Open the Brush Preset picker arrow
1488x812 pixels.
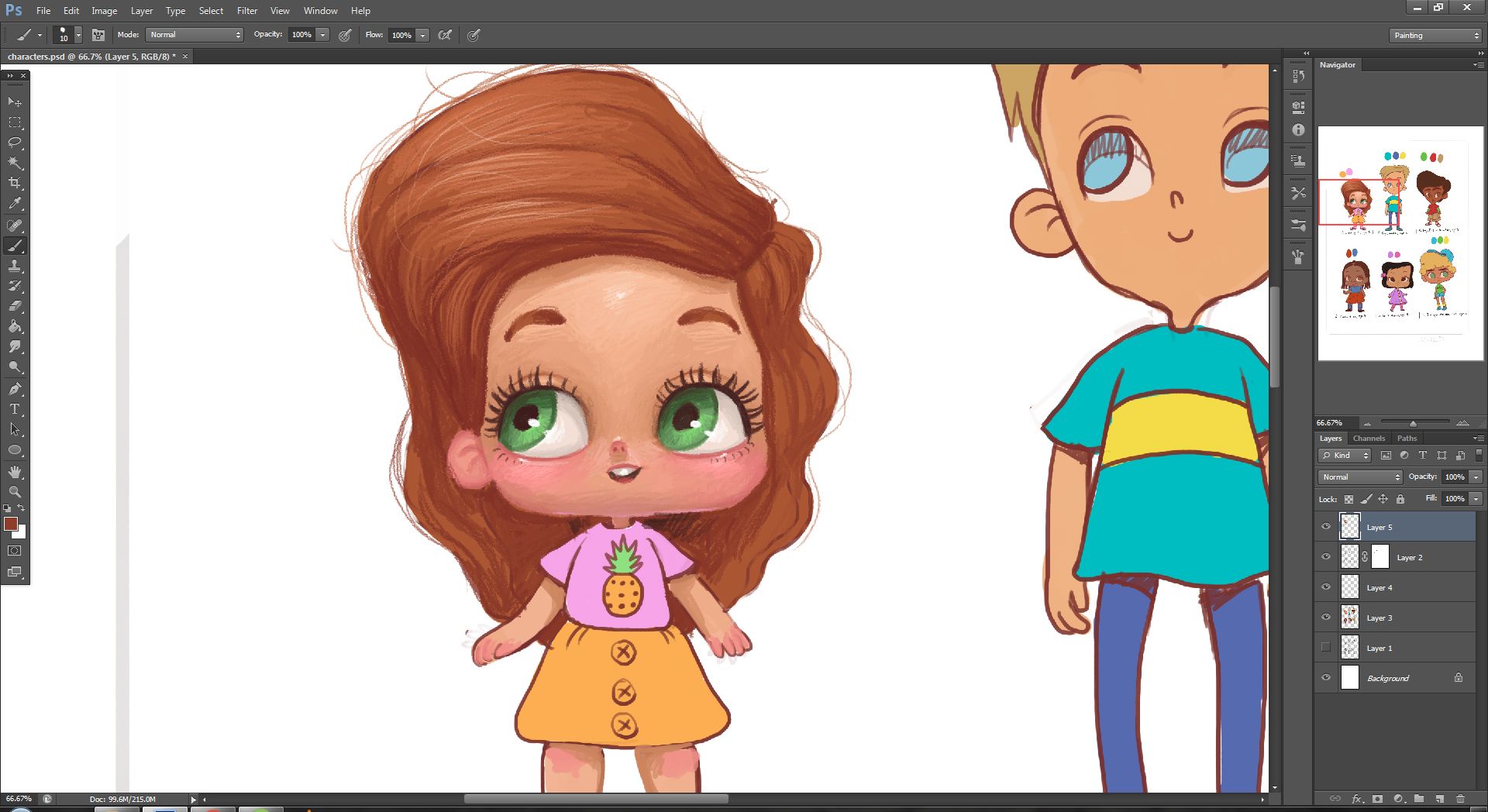[78, 35]
